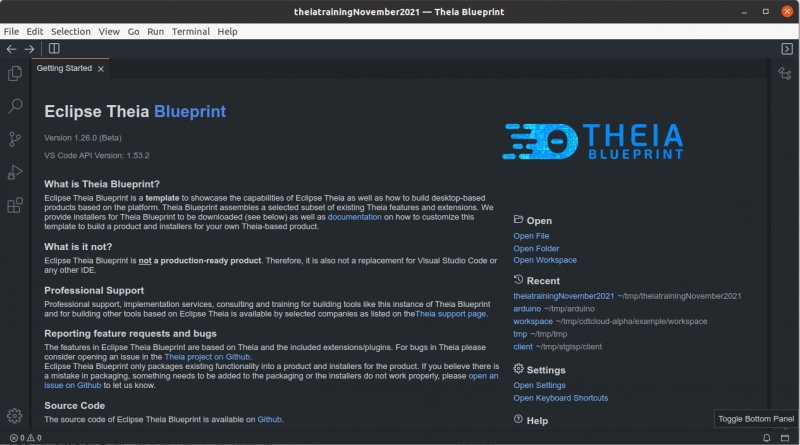800x445 pixels.
Task: Toggle the right side panel icon
Action: click(x=787, y=48)
